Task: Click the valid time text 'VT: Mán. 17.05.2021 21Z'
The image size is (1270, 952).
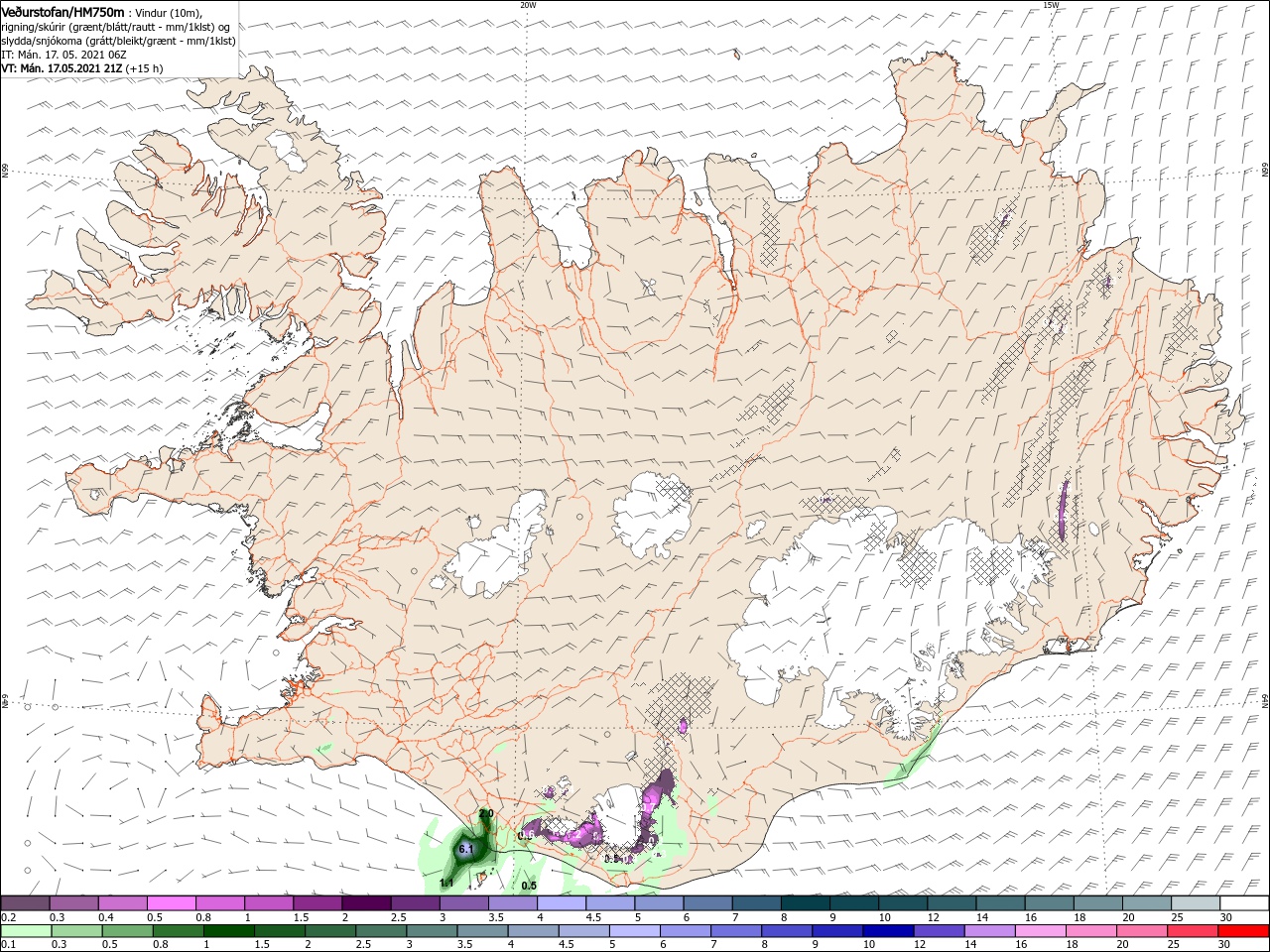Action: click(x=62, y=68)
